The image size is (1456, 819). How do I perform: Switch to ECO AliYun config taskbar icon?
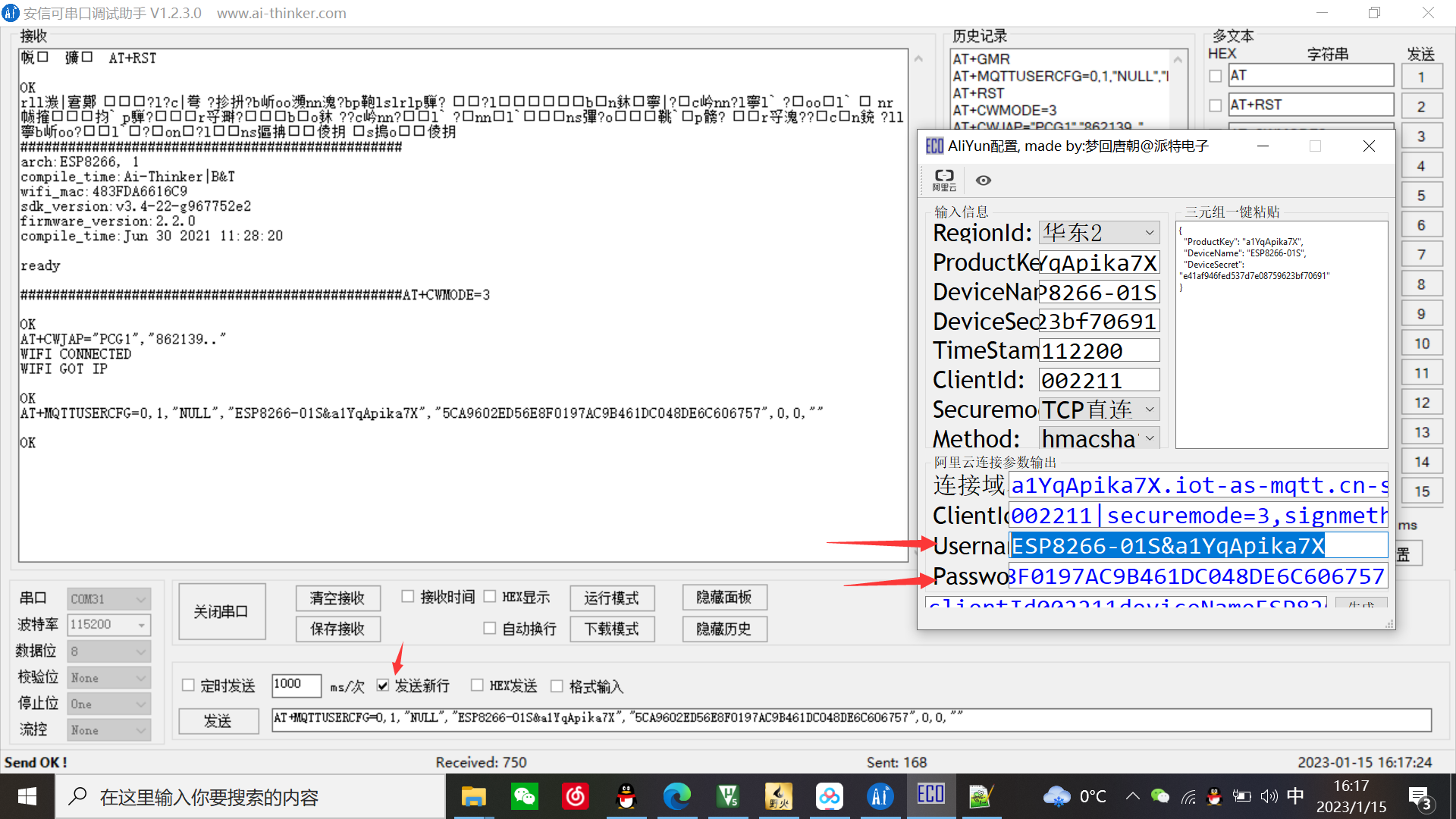931,796
